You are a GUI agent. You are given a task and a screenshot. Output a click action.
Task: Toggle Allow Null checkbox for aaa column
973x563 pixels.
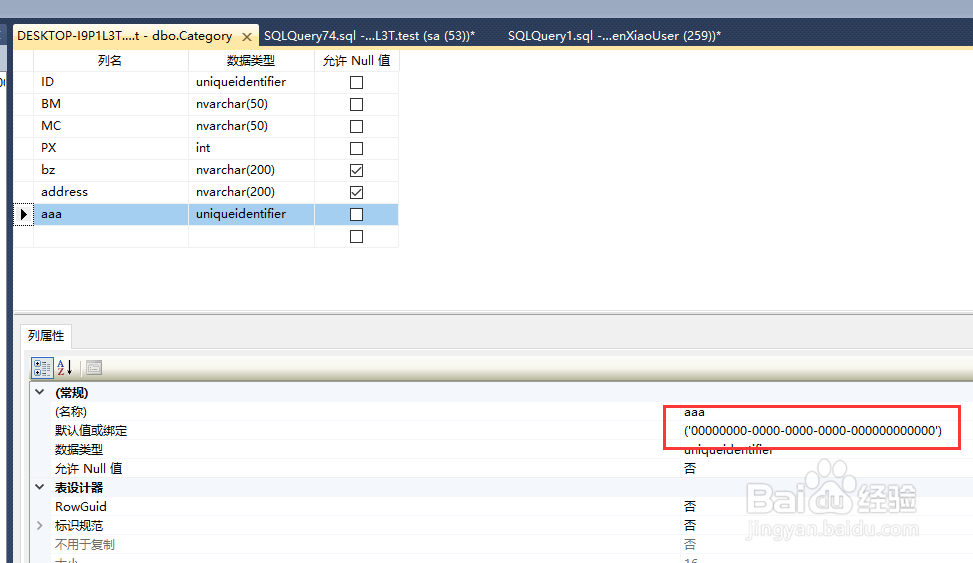356,214
